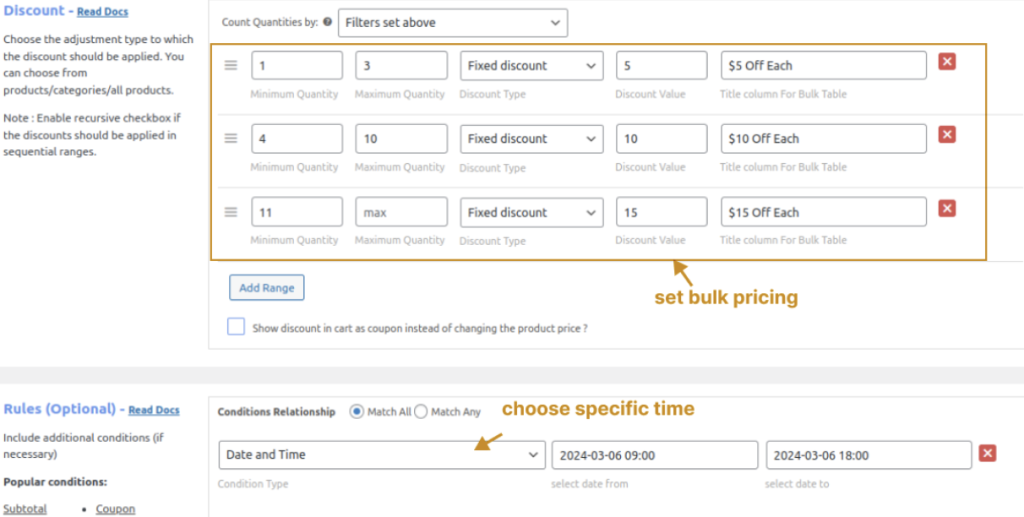Image resolution: width=1024 pixels, height=517 pixels.
Task: Open Read Docs link next to Rules (Optional)
Action: (x=154, y=410)
